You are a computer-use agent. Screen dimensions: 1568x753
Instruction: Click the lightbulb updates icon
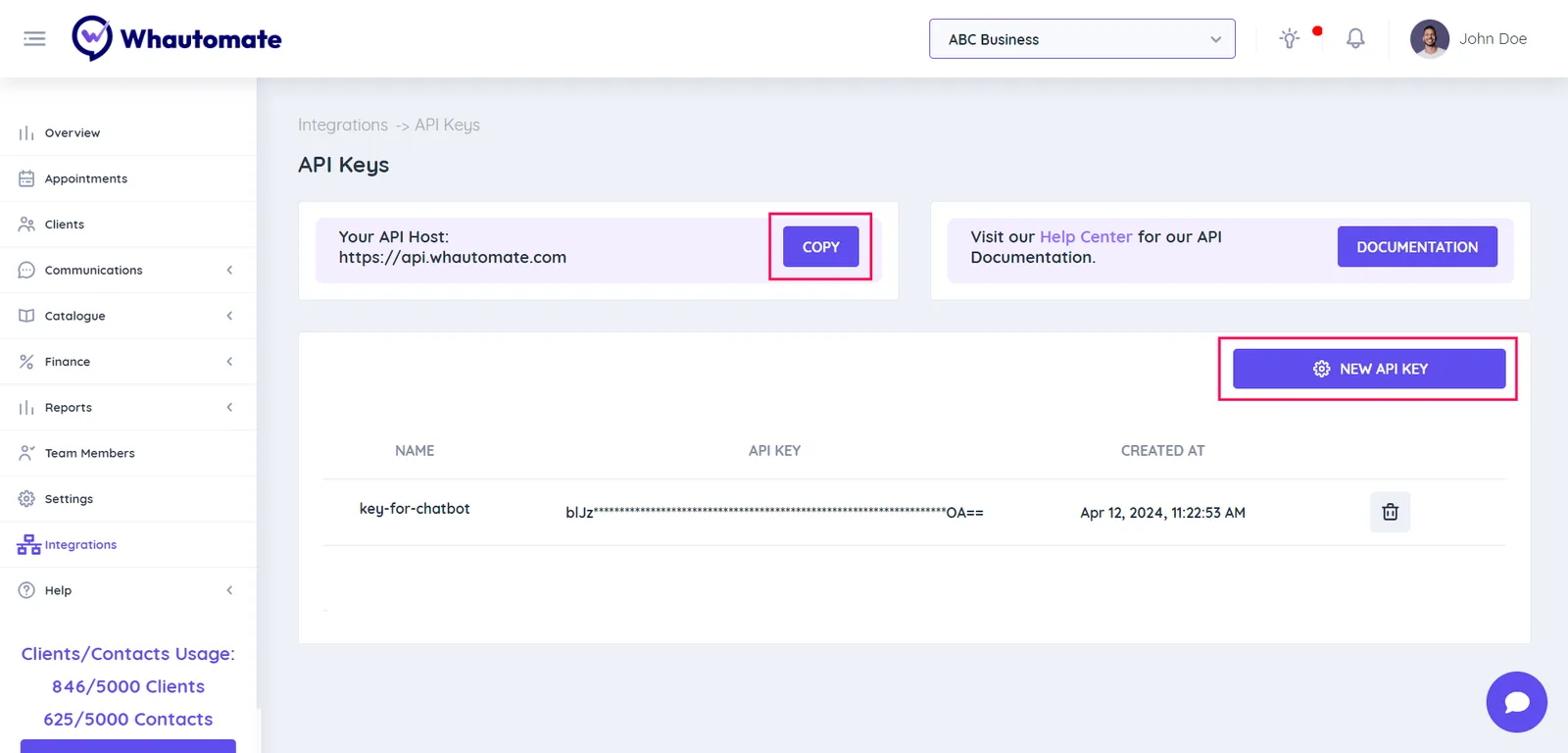click(1290, 38)
